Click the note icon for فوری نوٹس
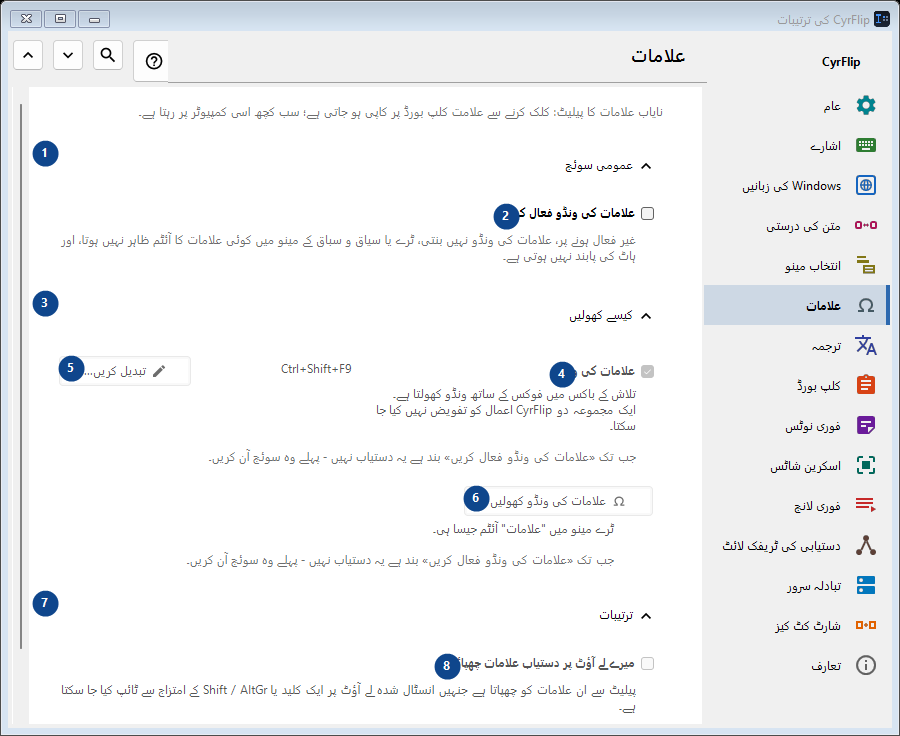Screen dimensions: 900x736 866,425
